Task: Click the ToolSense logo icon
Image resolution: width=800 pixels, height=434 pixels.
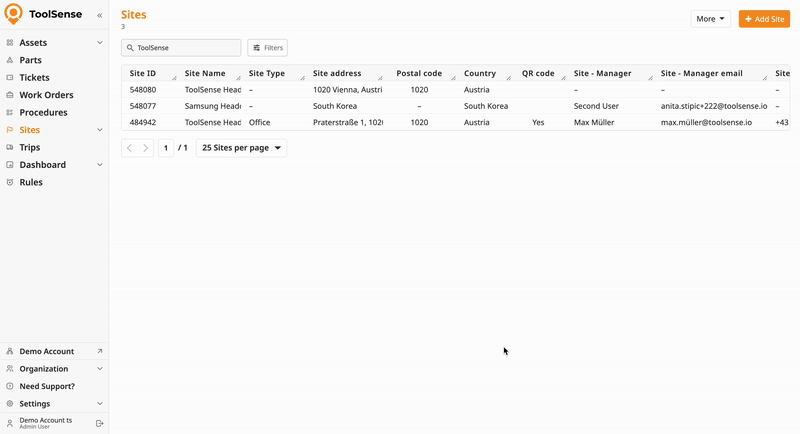Action: [13, 14]
